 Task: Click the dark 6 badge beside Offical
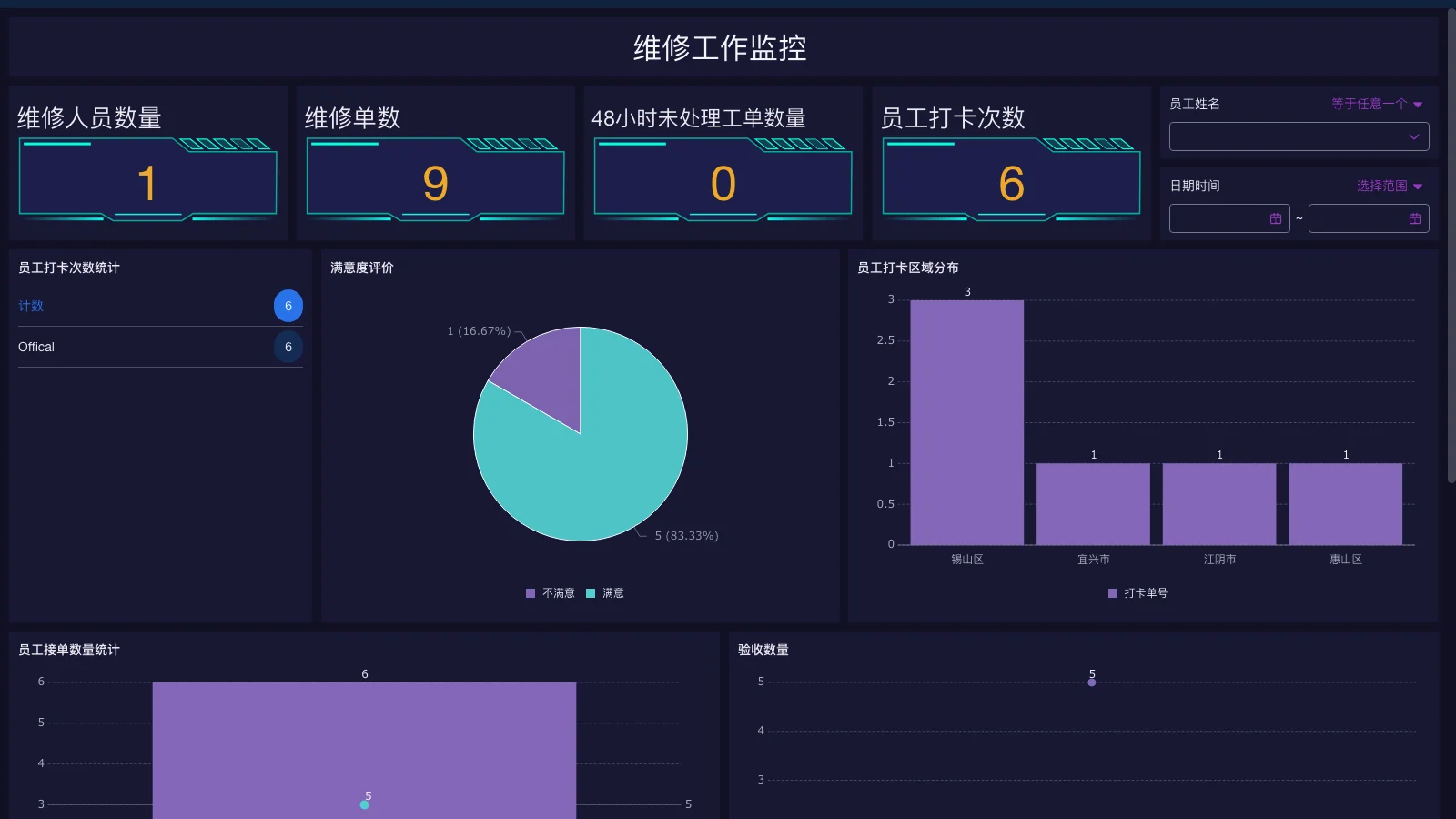(288, 347)
